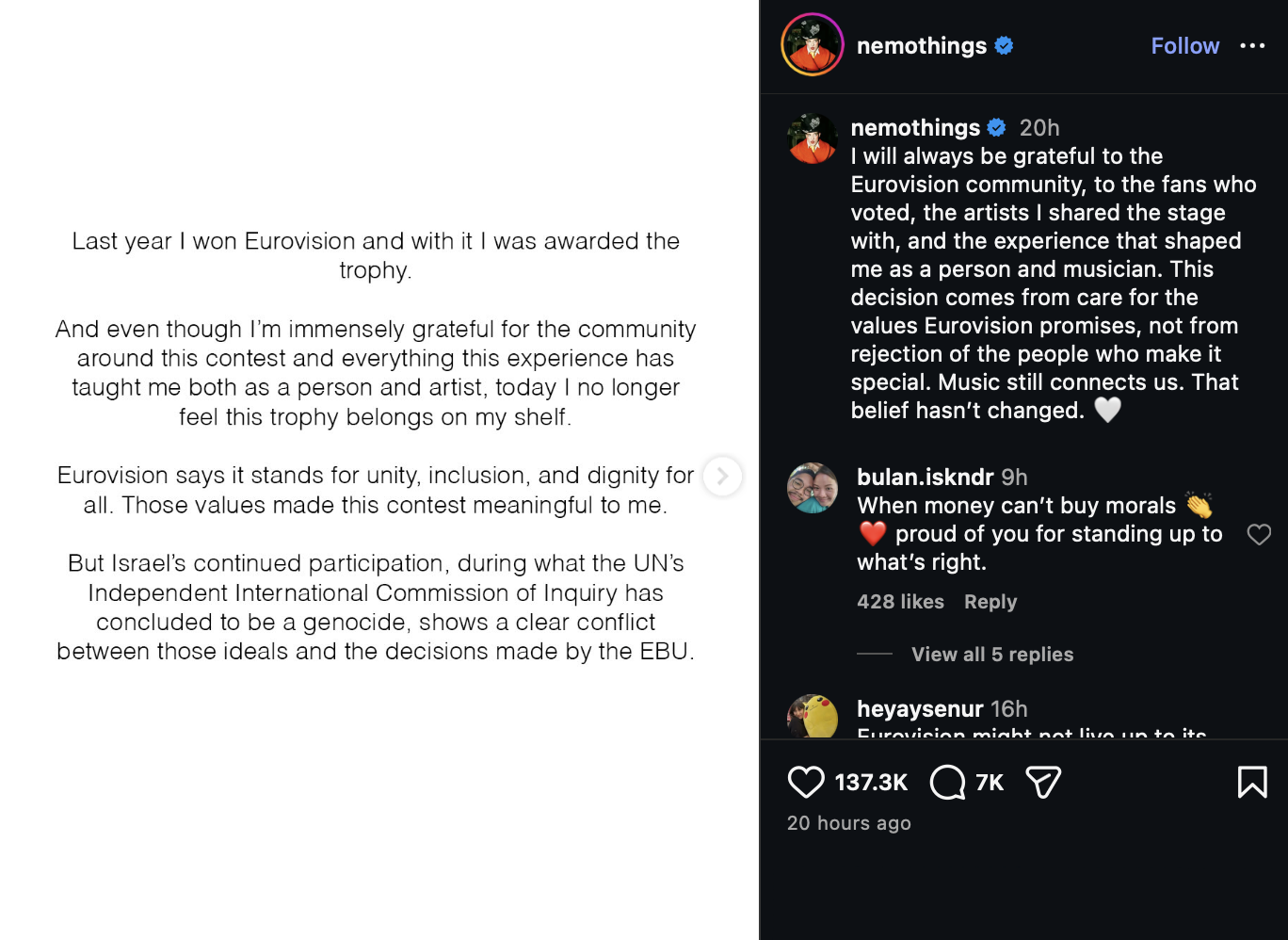
Task: Open nemothings' username in the caption
Action: 916,127
